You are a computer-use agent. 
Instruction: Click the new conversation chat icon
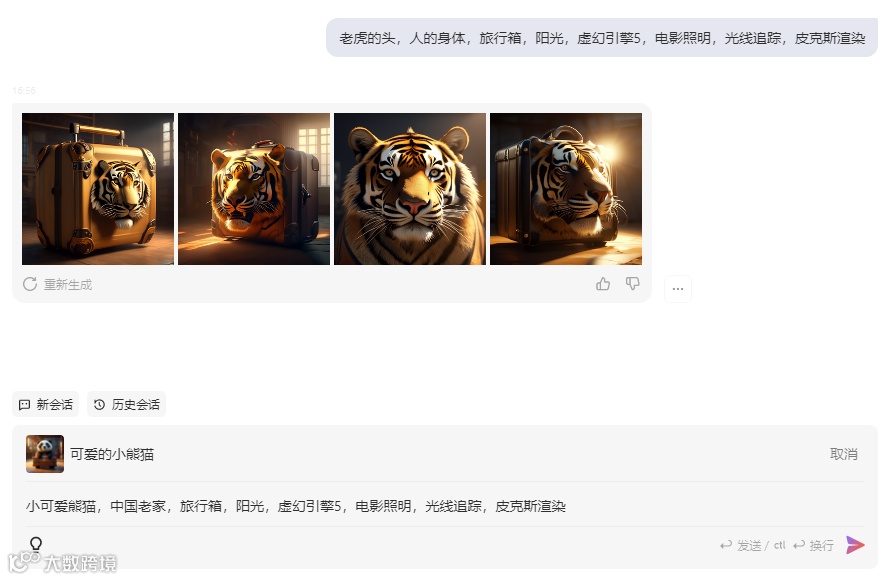tap(24, 404)
